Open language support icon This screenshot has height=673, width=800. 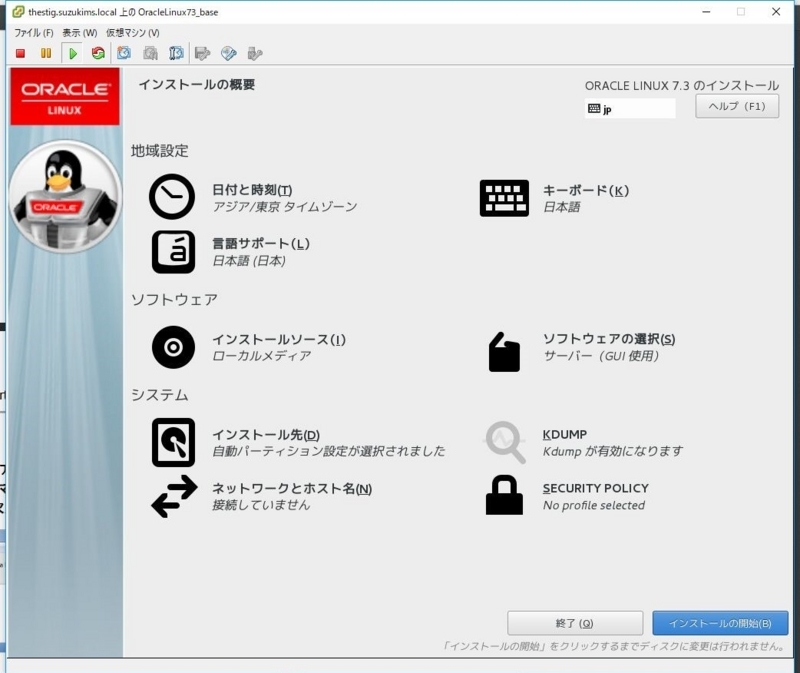pyautogui.click(x=173, y=252)
